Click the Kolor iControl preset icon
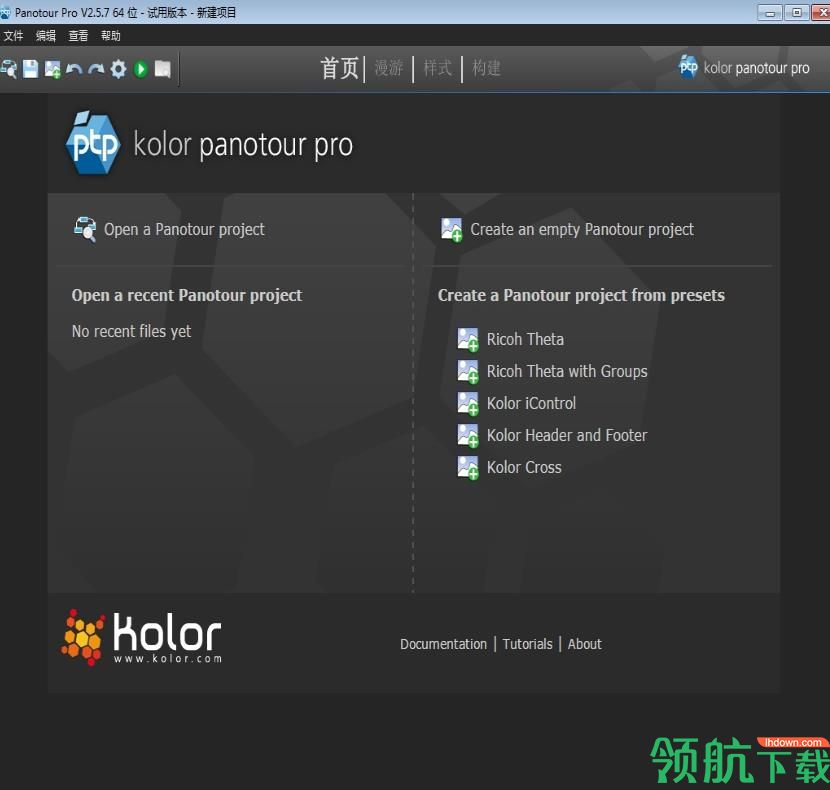This screenshot has width=830, height=790. (x=468, y=403)
